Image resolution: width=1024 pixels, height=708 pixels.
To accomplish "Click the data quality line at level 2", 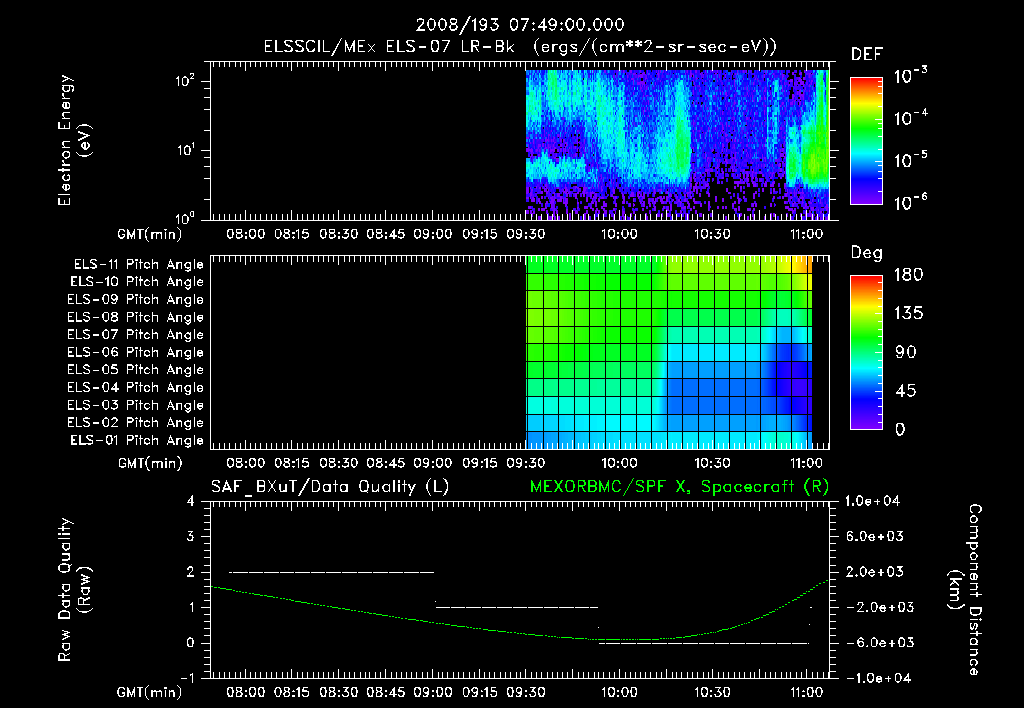I will tap(331, 572).
